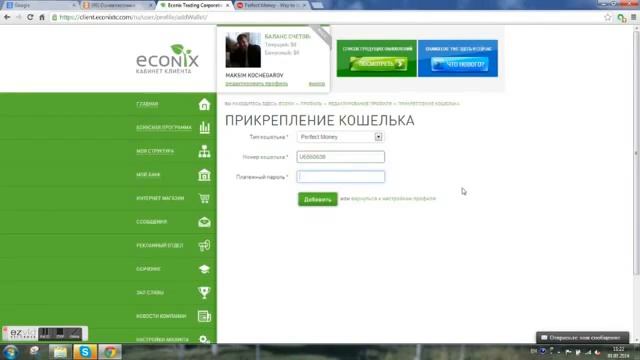Switch to the Google browser tab
640x360 pixels.
[40, 5]
